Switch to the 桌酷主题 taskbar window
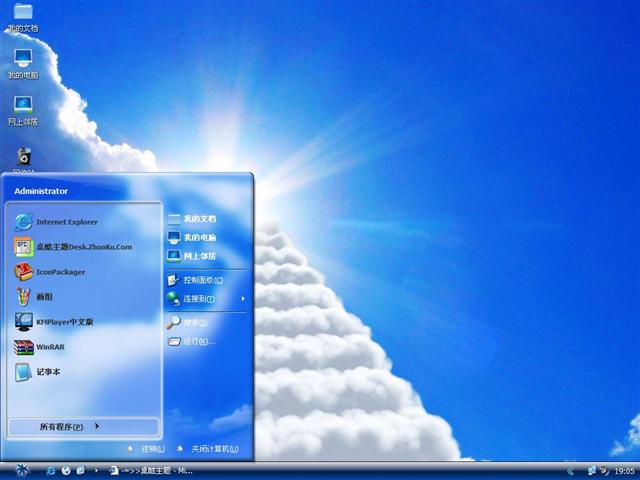 [x=151, y=471]
